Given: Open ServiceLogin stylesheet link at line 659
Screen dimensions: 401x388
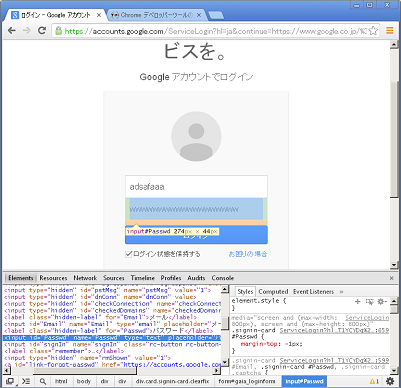Looking at the screenshot, I should [x=334, y=330].
